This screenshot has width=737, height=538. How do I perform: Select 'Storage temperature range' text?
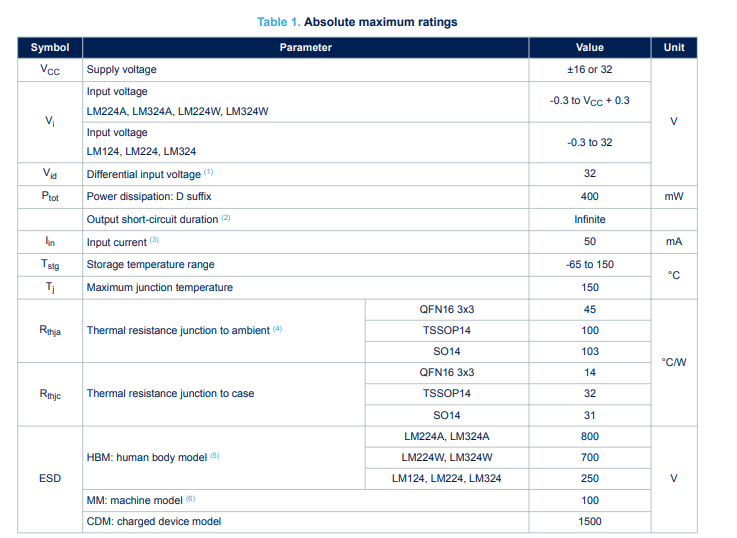pos(150,265)
